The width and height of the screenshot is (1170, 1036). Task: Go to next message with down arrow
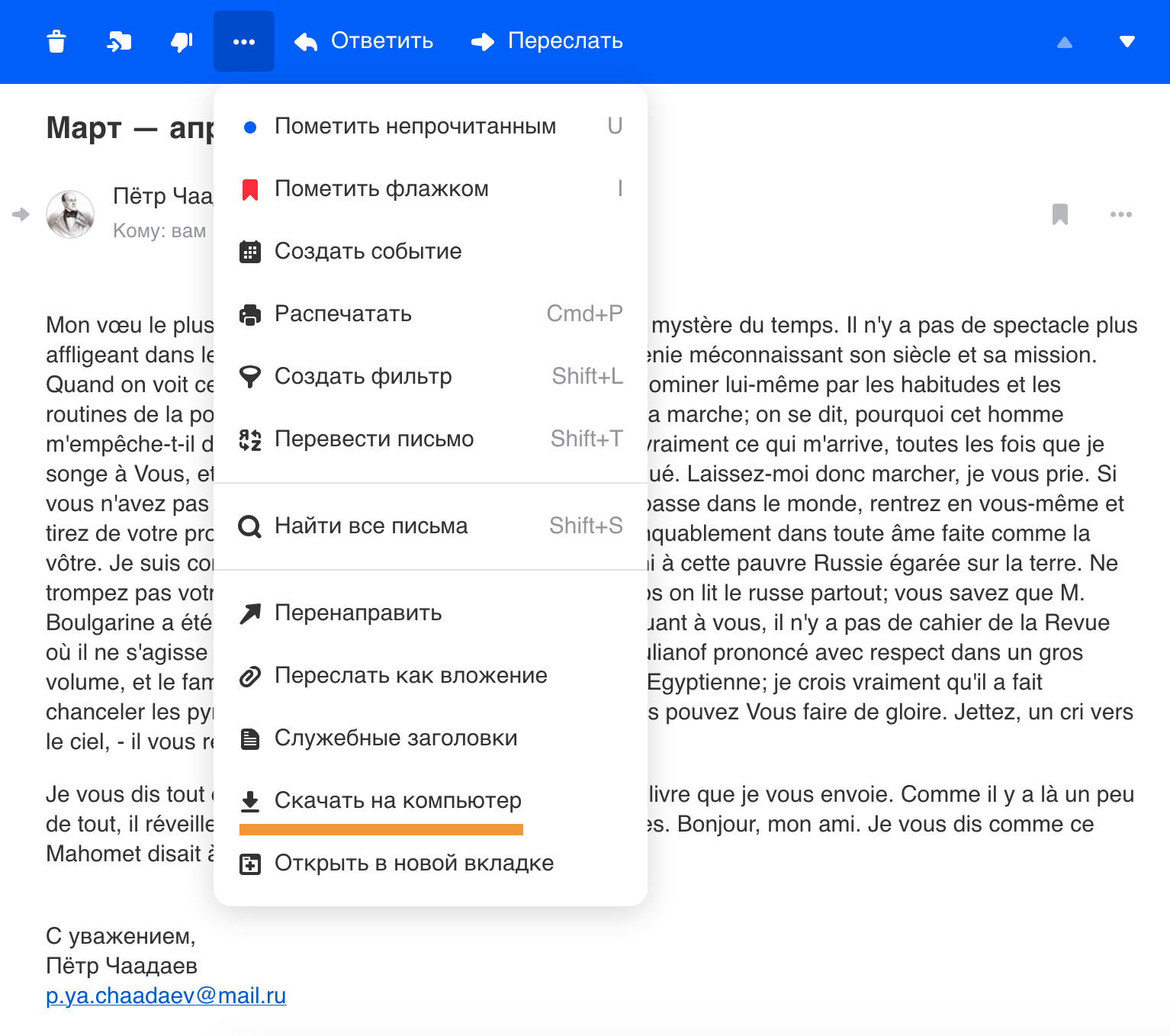[x=1127, y=42]
